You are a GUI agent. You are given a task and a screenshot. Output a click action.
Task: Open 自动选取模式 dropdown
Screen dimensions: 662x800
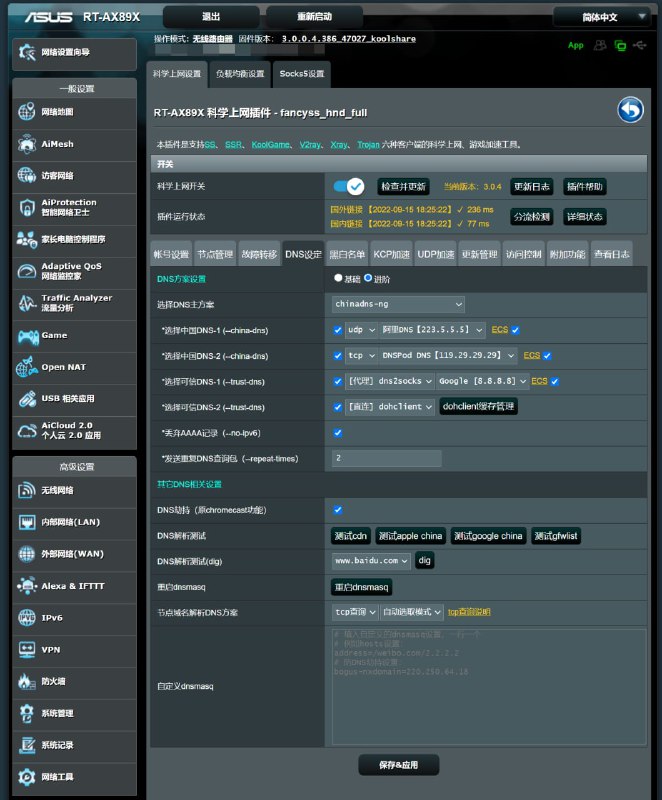412,612
